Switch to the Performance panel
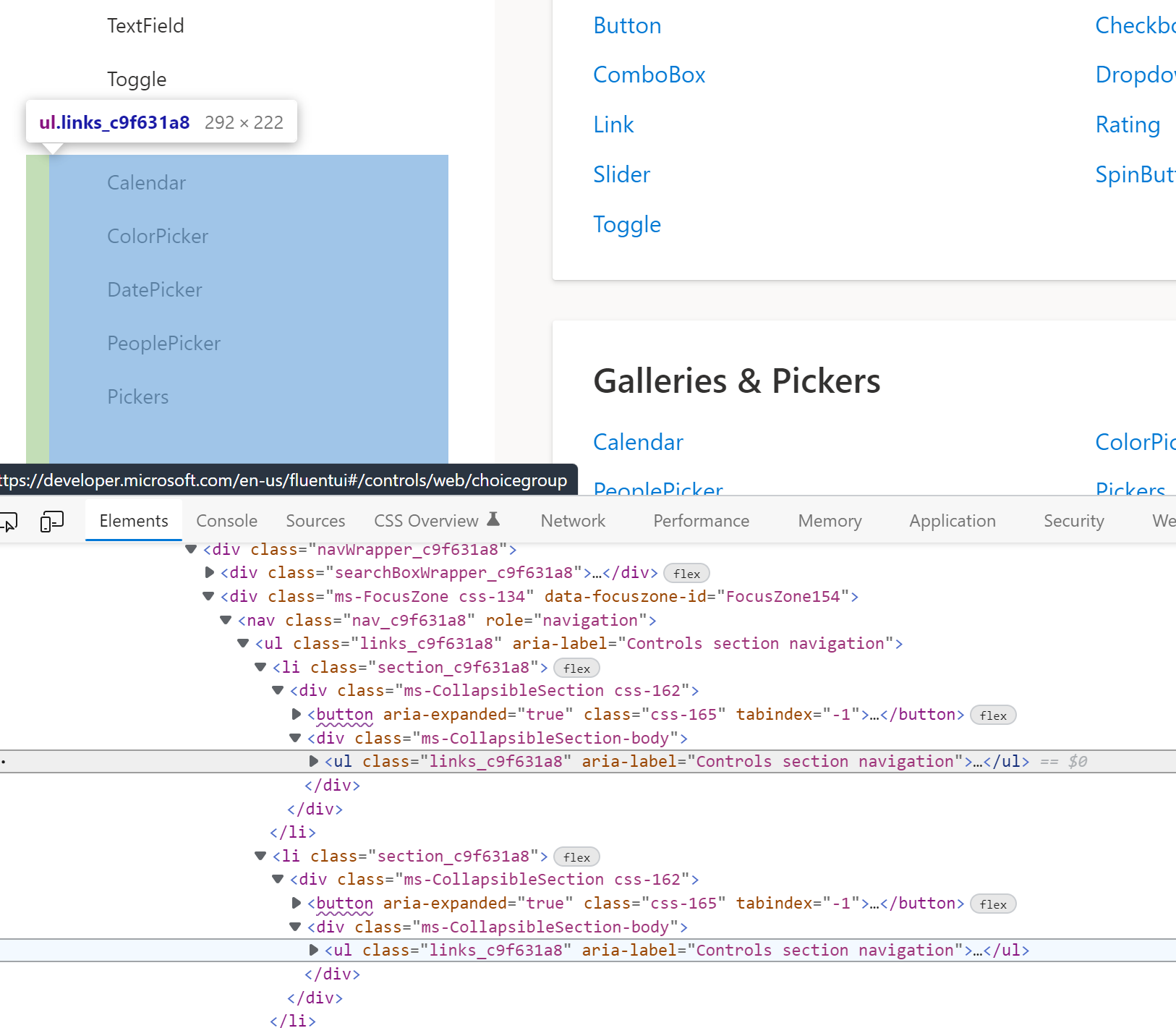Viewport: 1176px width, 1028px height. coord(700,520)
